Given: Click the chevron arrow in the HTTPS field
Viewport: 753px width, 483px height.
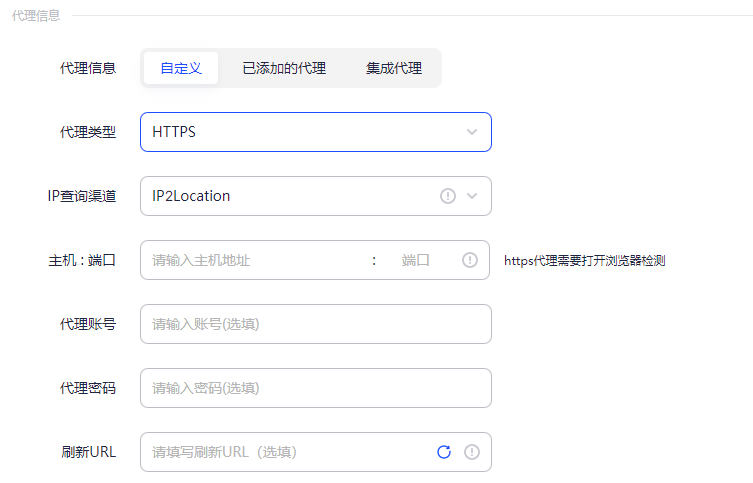Looking at the screenshot, I should (472, 132).
